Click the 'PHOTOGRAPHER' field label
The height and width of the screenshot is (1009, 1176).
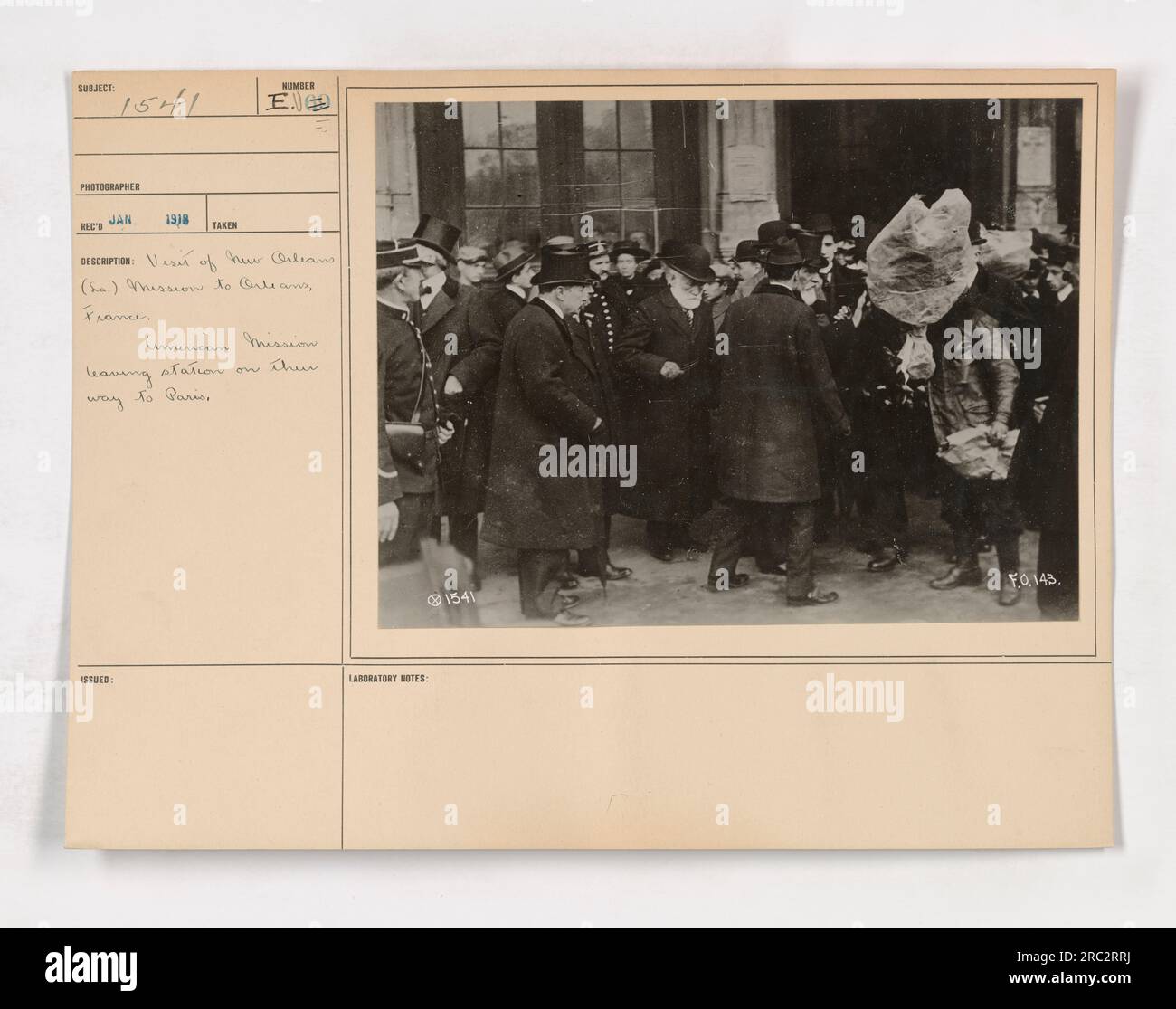click(x=109, y=187)
